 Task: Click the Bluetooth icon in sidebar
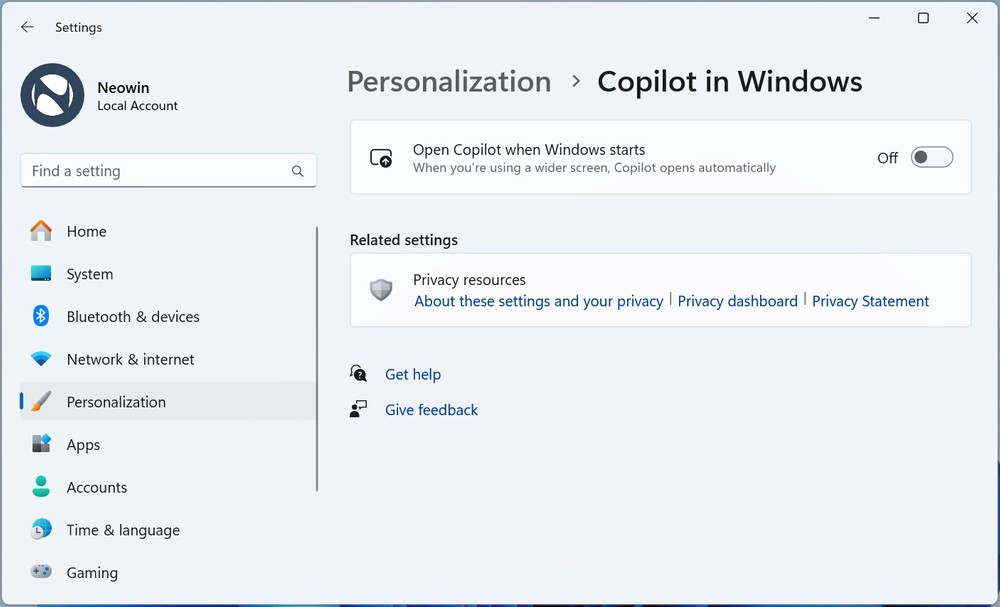click(x=41, y=316)
